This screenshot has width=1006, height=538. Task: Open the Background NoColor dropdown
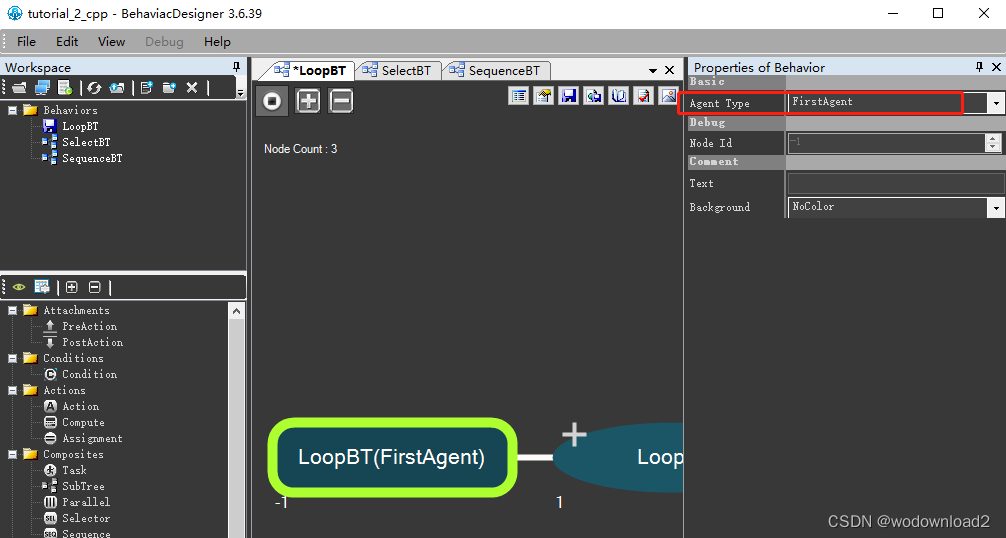coord(996,207)
